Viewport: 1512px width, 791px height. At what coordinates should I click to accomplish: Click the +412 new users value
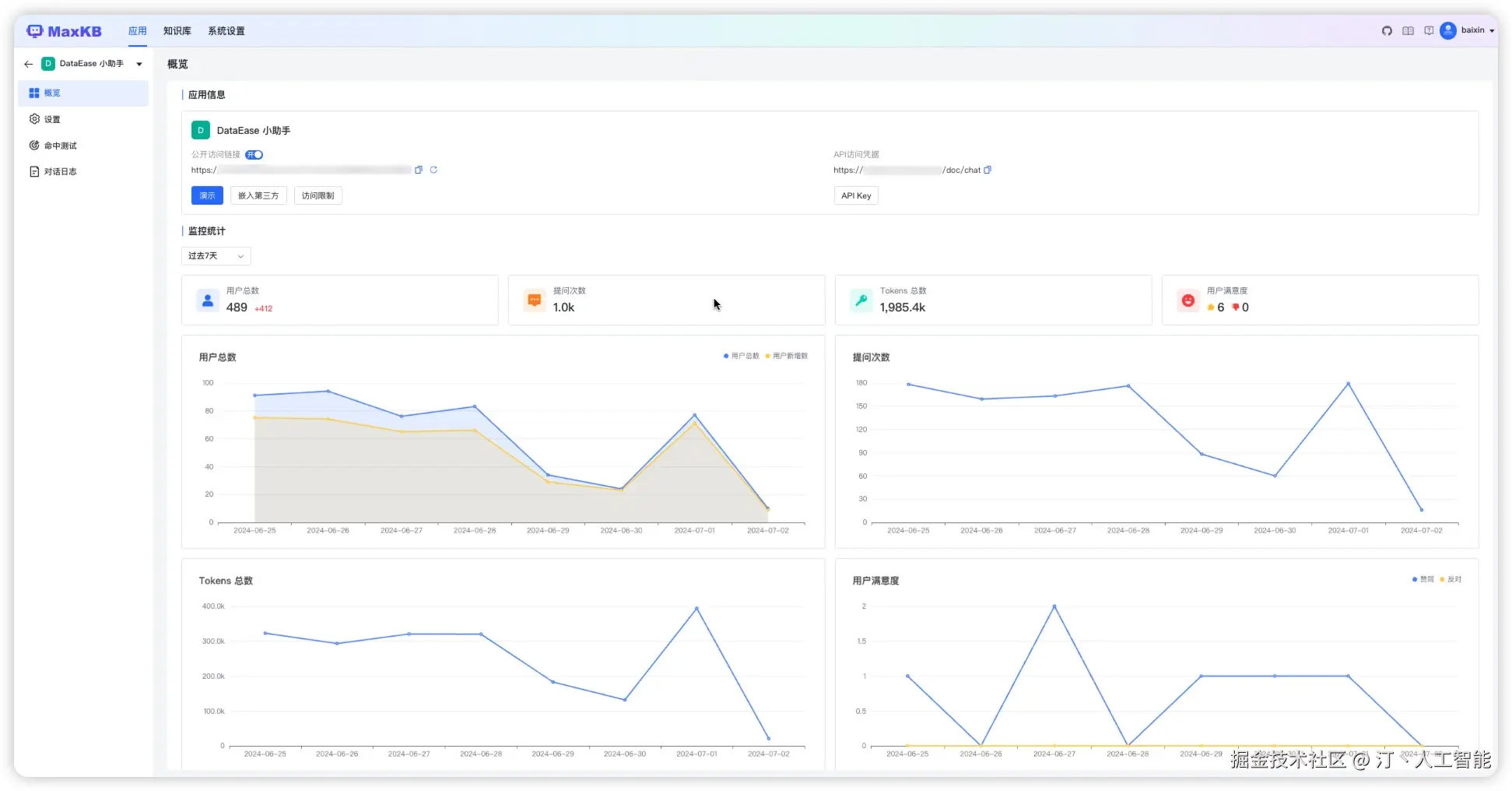click(x=264, y=309)
